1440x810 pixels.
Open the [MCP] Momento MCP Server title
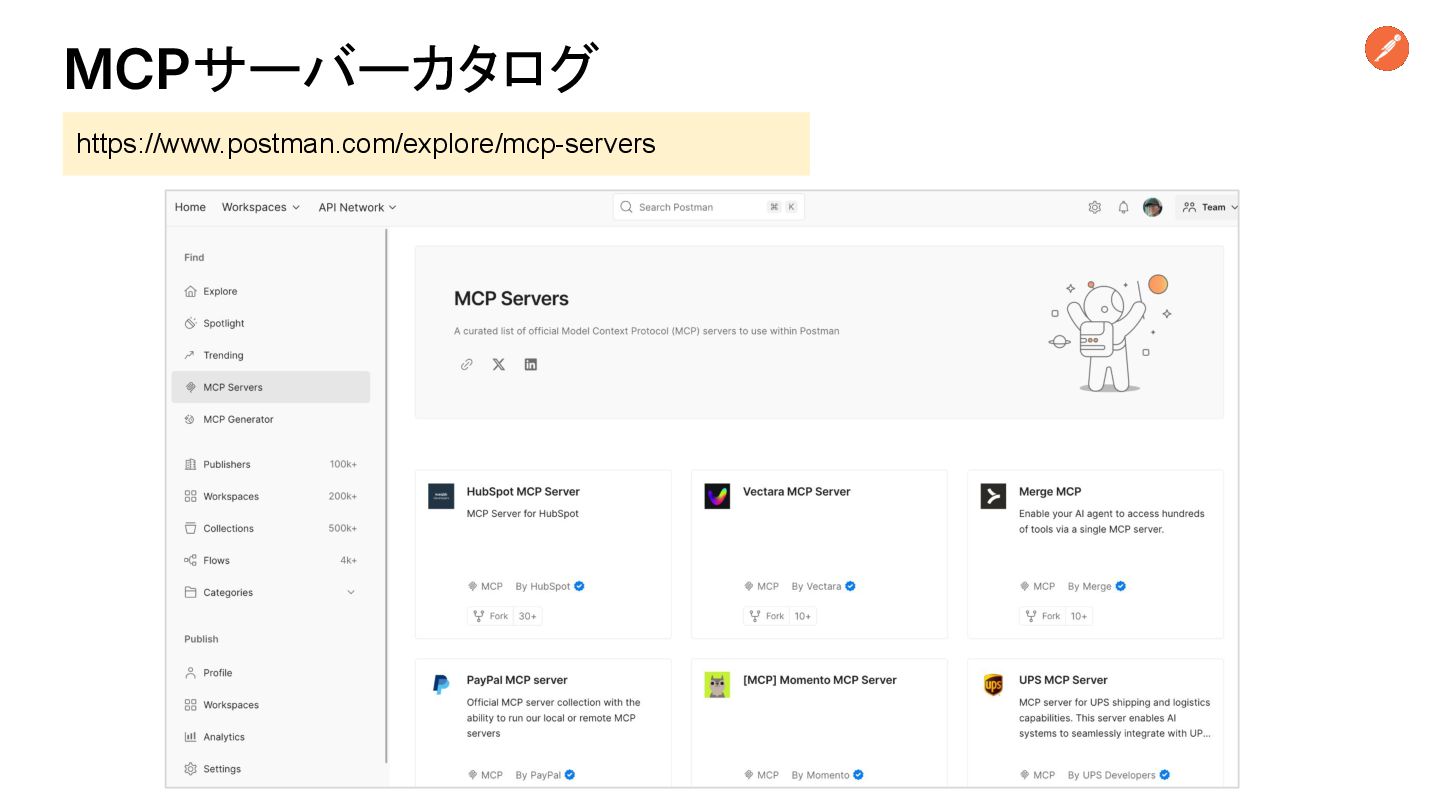point(820,680)
